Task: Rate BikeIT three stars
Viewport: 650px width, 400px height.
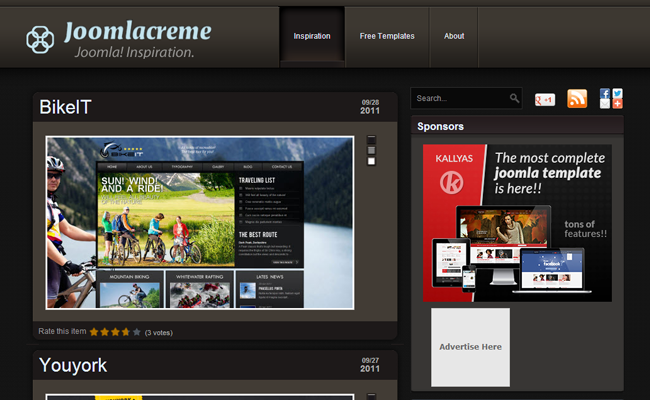Action: (x=115, y=332)
